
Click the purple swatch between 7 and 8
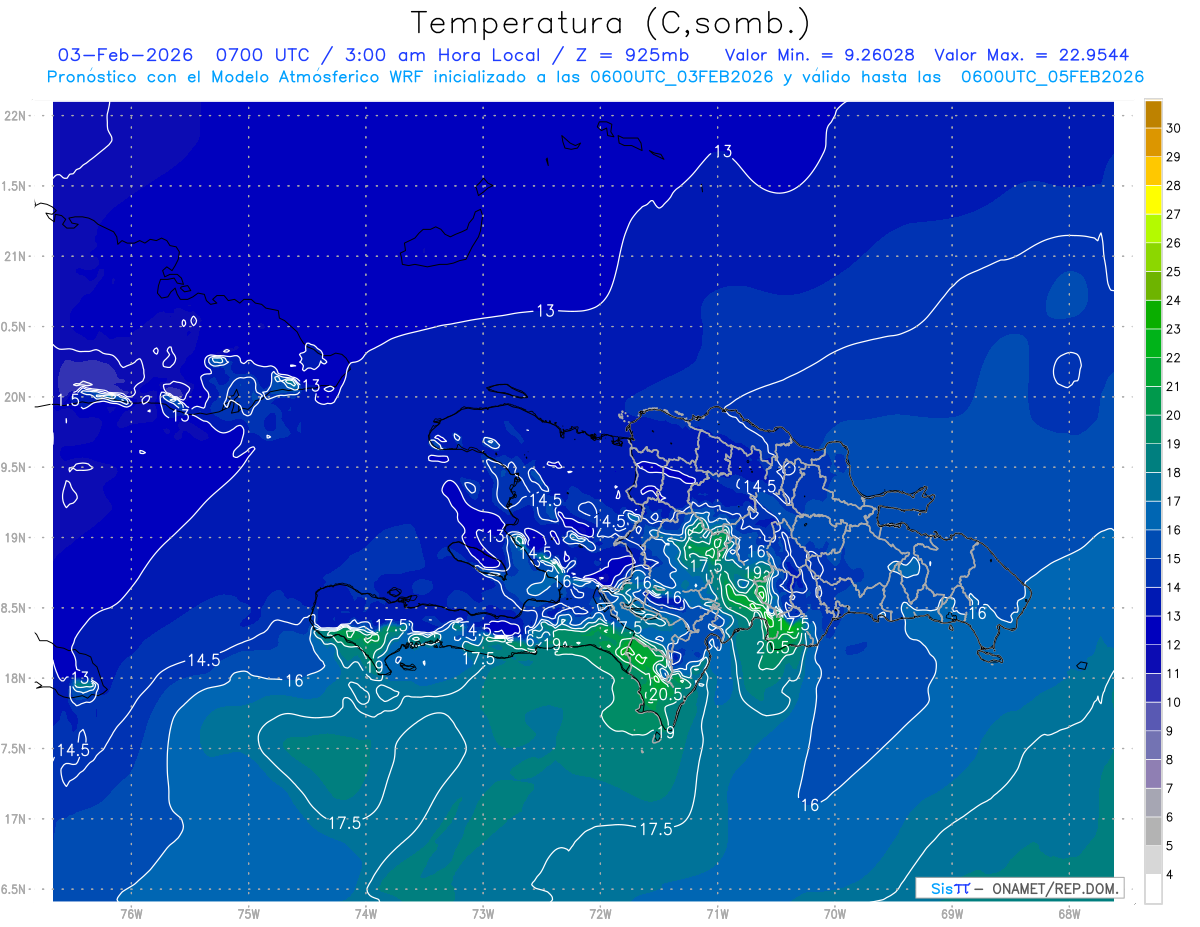1153,774
